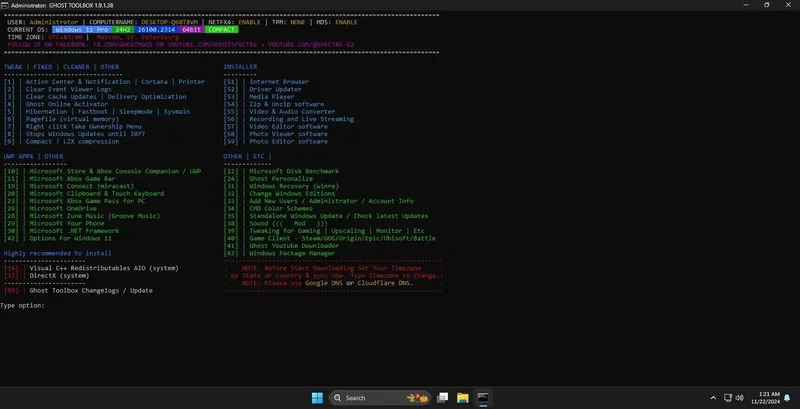Click option [28] Microsoft Zune Music
The image size is (800, 409).
82,216
